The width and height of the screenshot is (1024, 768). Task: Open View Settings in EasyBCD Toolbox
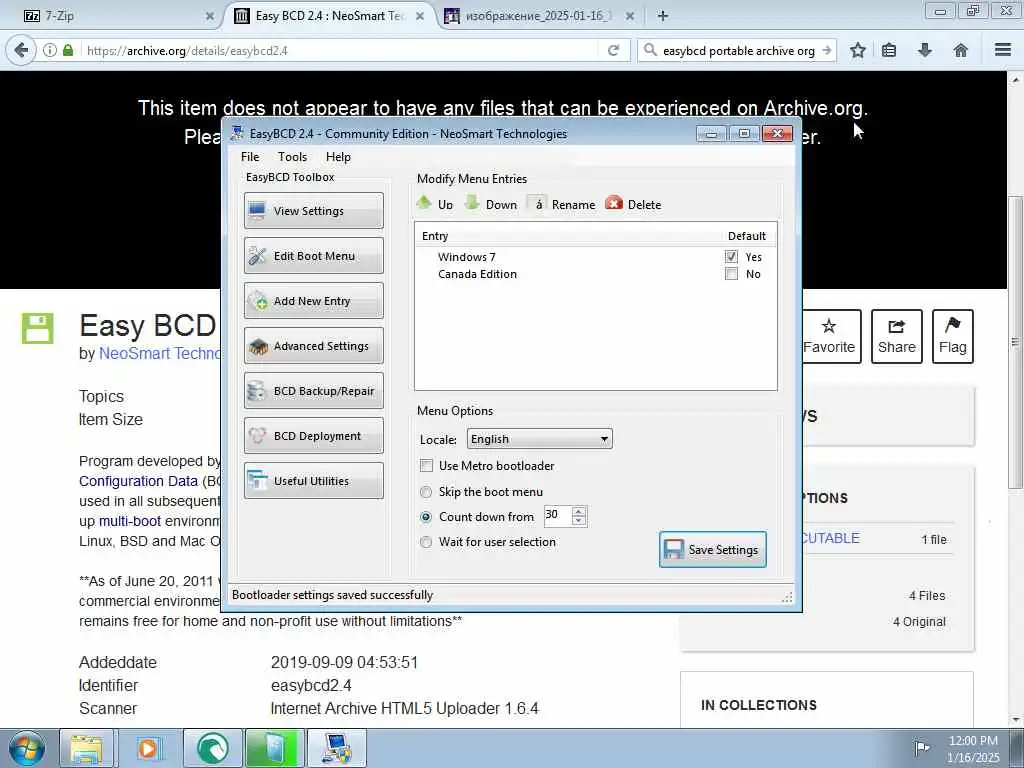pos(313,210)
